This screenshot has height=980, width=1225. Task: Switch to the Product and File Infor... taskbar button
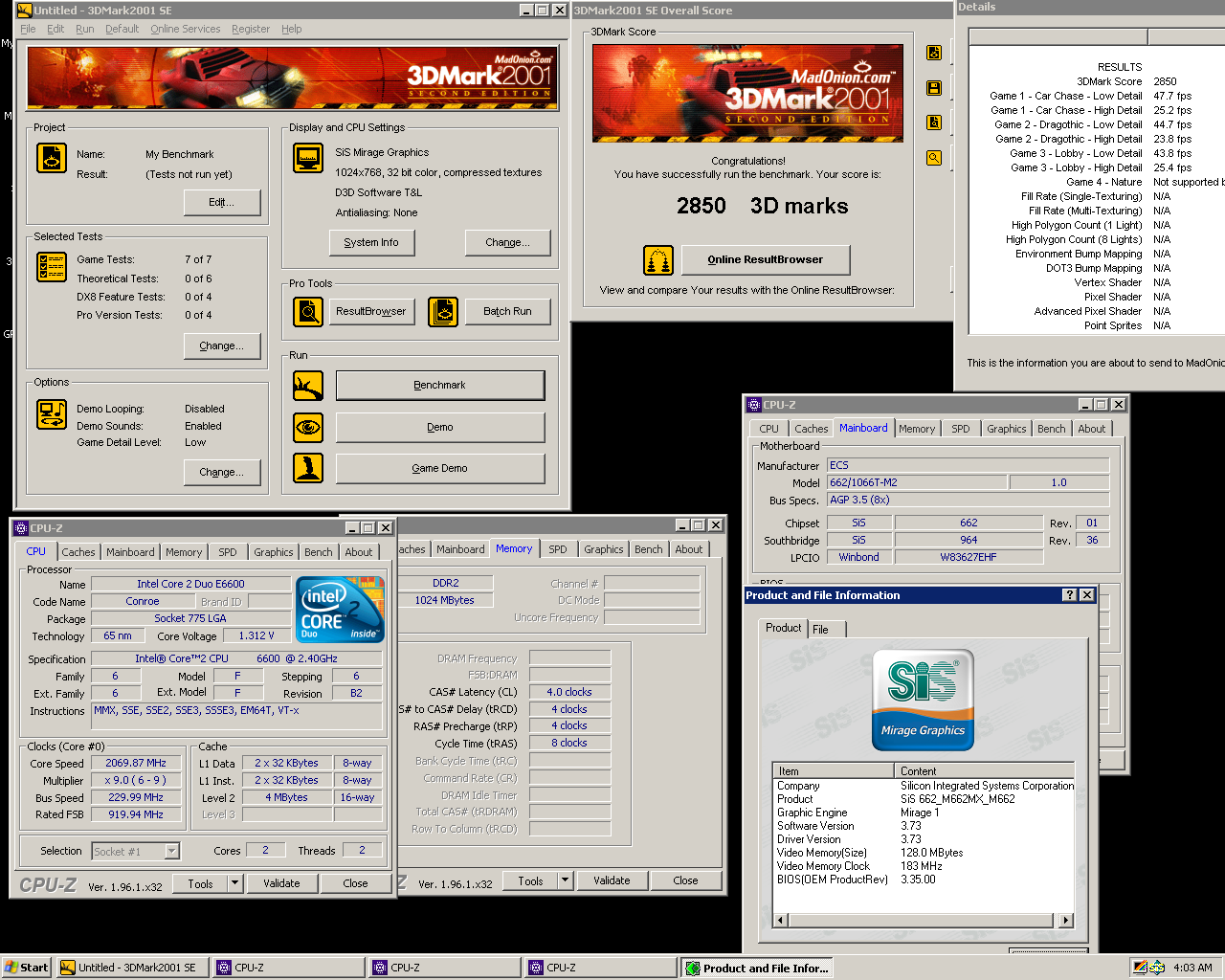pyautogui.click(x=756, y=968)
